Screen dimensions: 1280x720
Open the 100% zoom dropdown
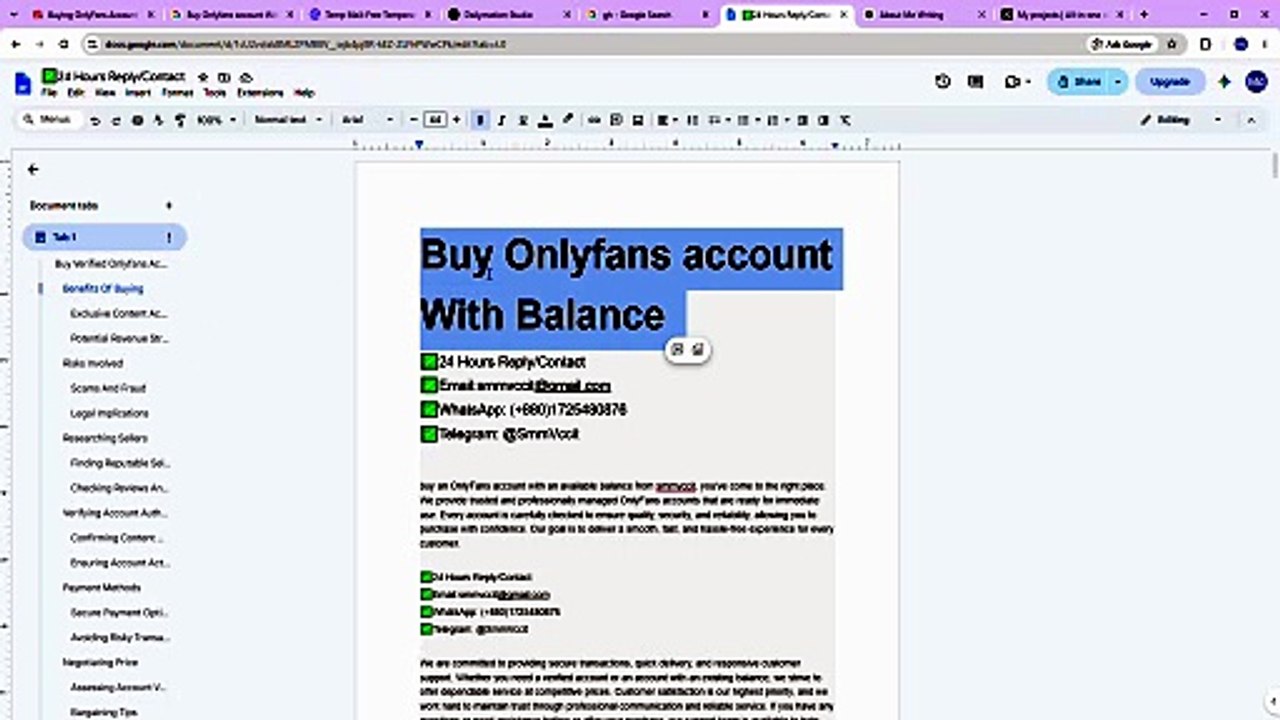point(216,120)
